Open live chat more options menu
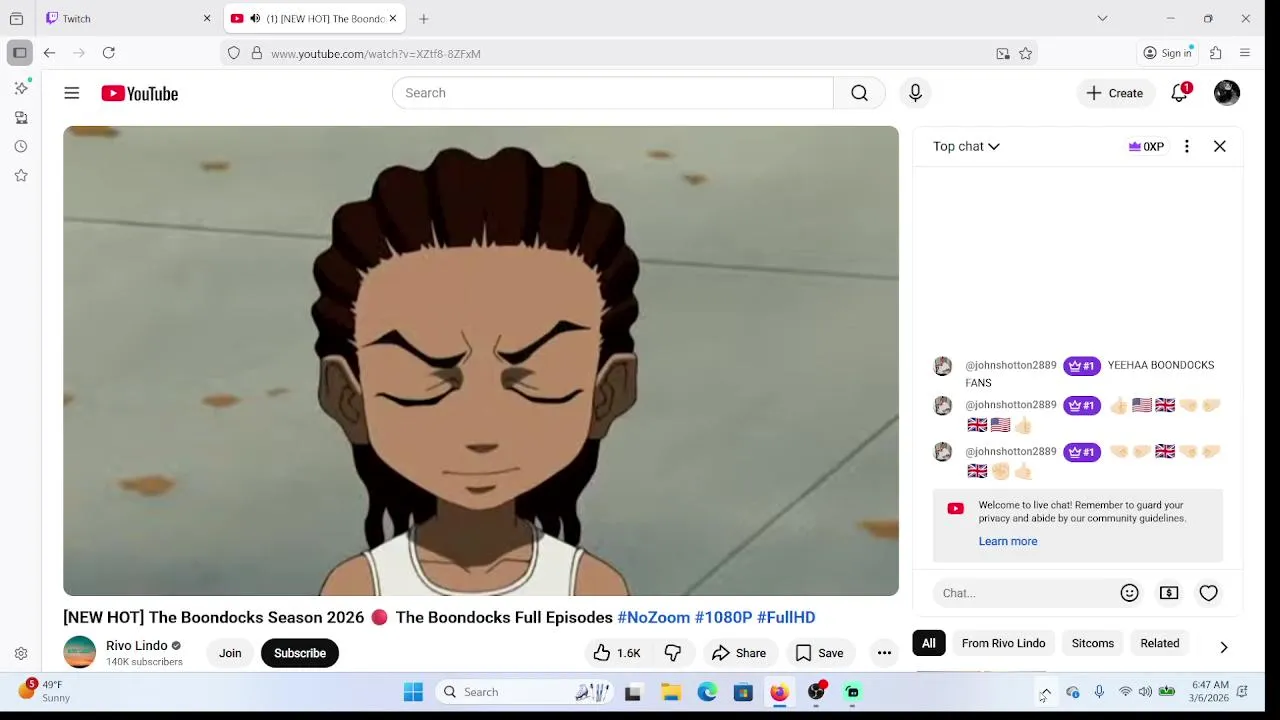The image size is (1280, 720). tap(1187, 146)
